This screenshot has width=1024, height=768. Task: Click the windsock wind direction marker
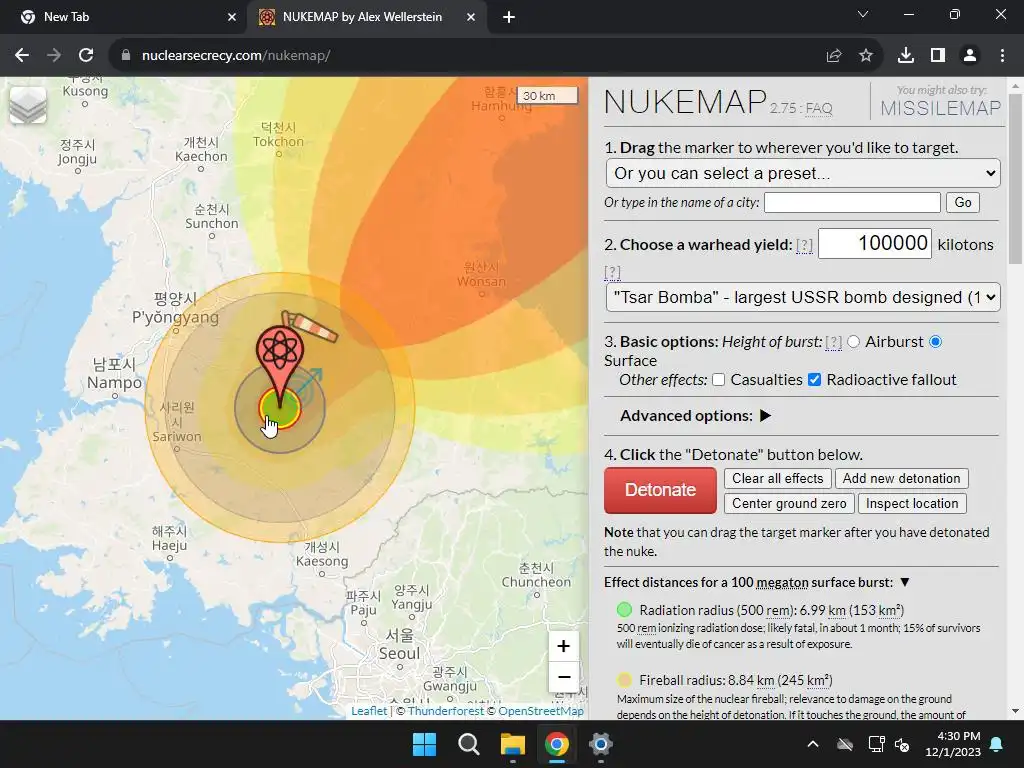tap(310, 326)
